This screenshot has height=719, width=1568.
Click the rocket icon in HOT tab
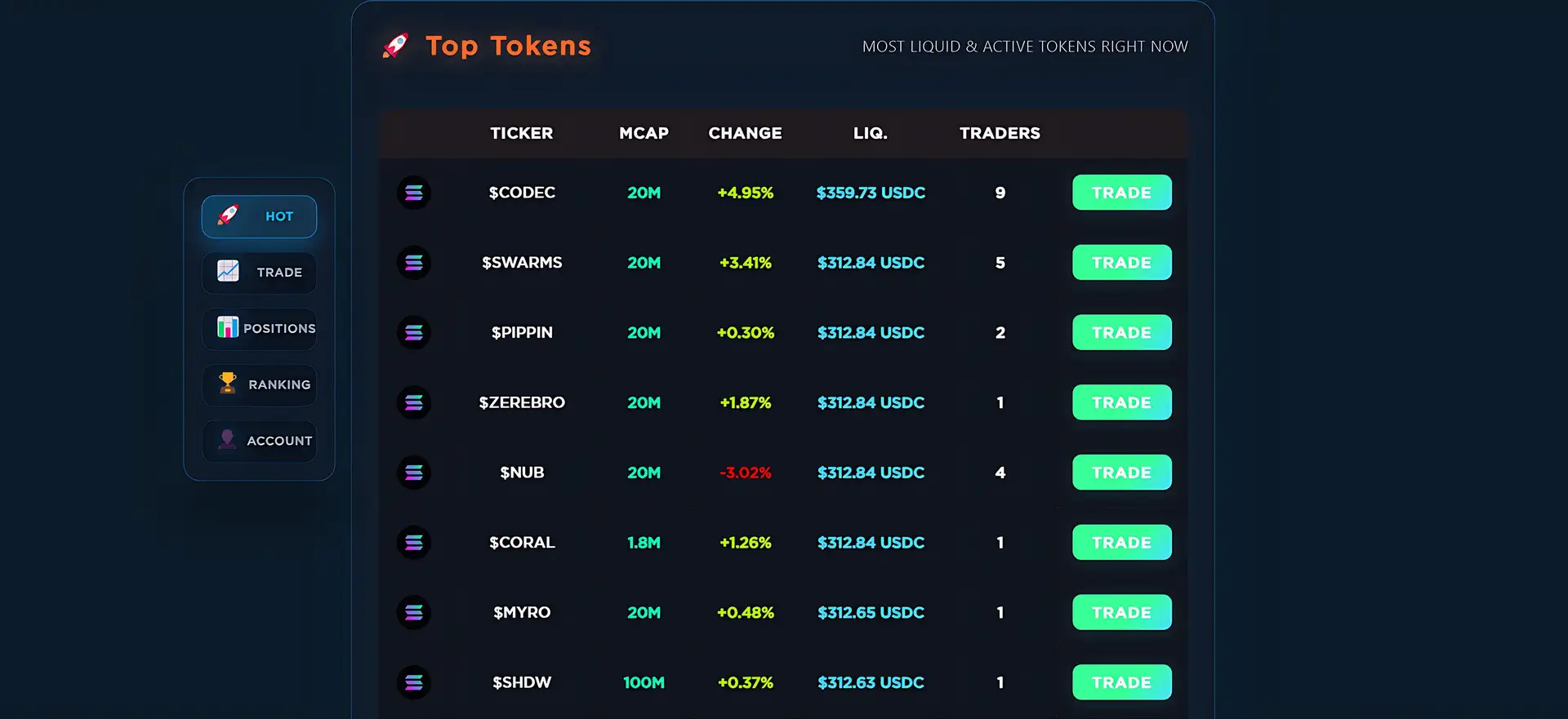click(x=228, y=215)
